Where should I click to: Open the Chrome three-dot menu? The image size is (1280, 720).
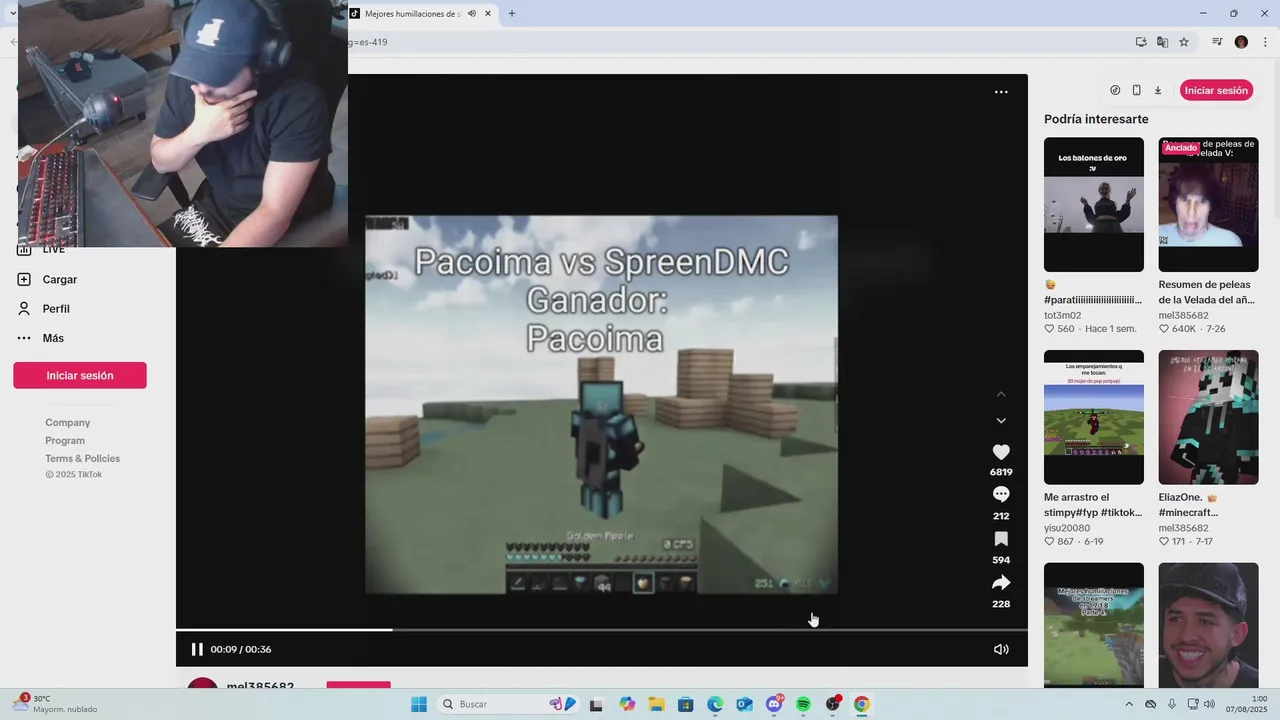1265,42
